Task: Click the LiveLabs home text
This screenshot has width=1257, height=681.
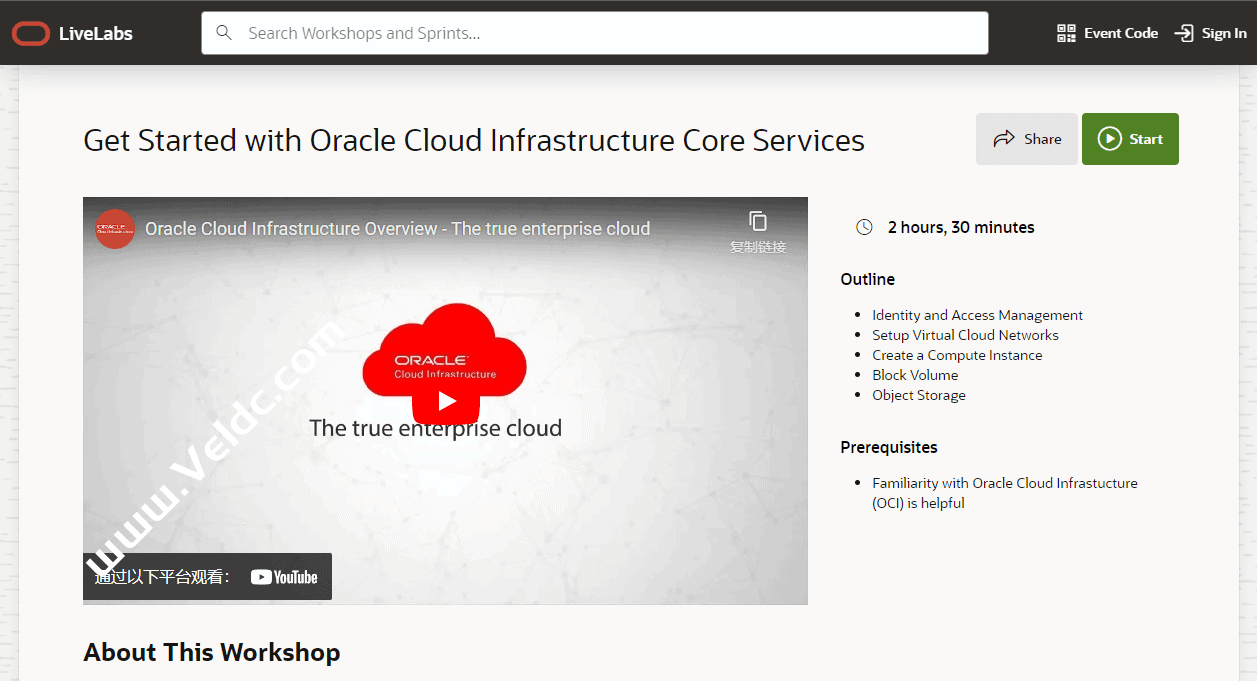Action: (x=96, y=34)
